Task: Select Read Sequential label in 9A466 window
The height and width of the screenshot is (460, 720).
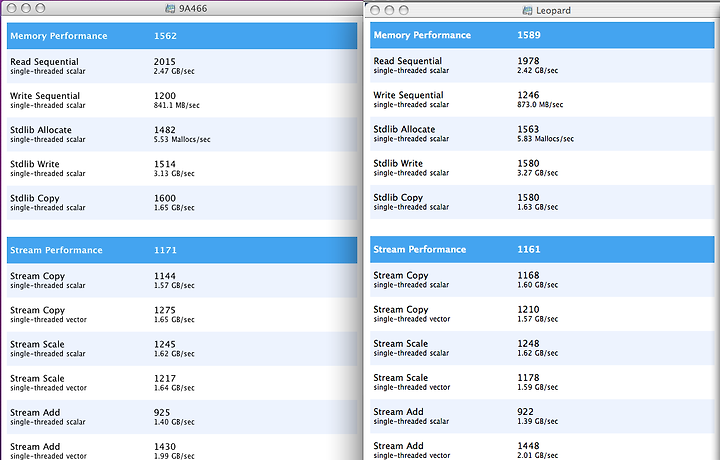Action: (44, 62)
